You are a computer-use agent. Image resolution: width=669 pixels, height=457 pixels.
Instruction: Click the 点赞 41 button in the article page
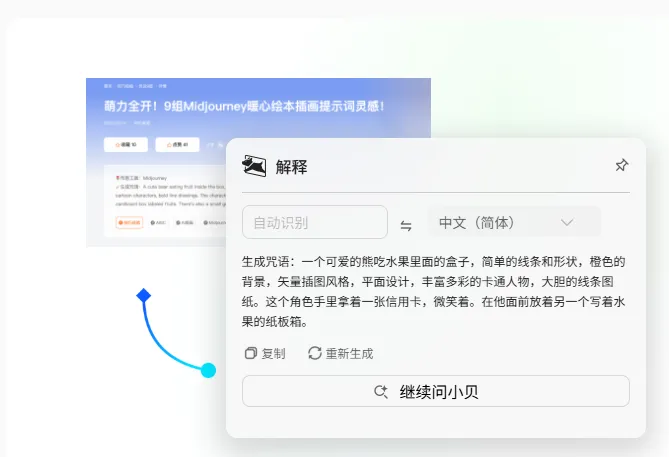click(177, 145)
